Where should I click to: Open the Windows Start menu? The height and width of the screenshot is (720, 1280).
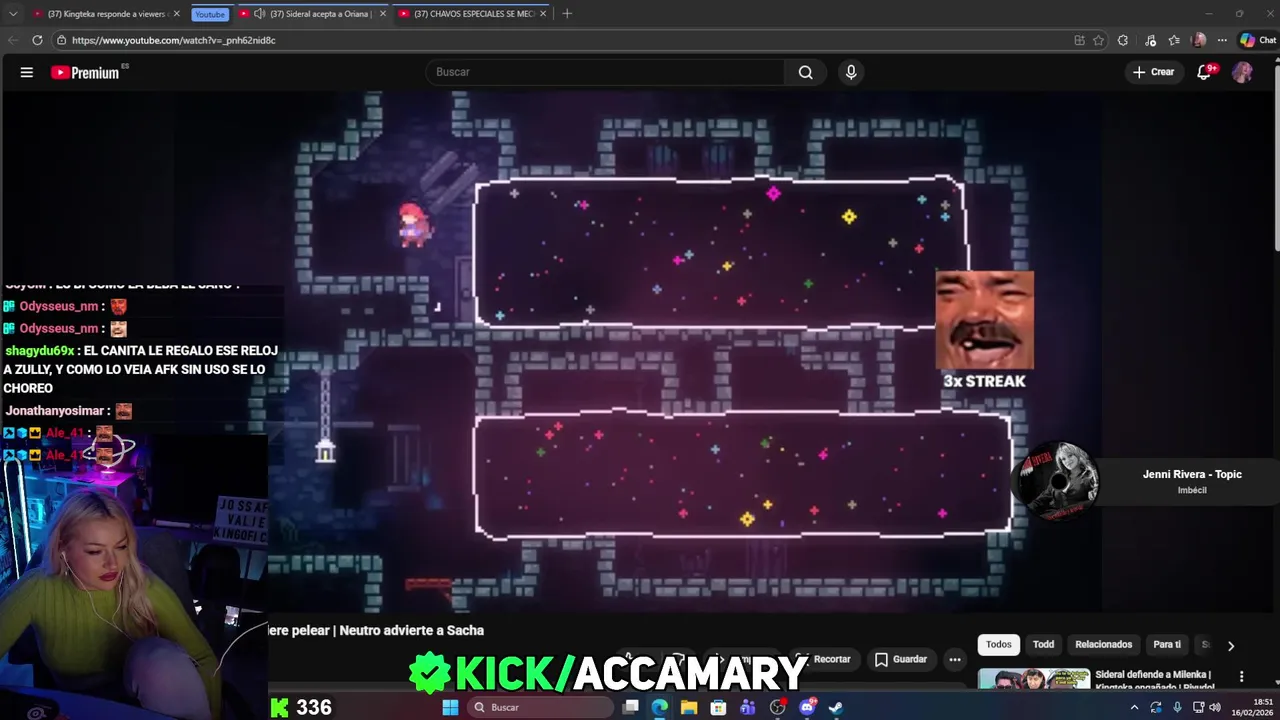[451, 707]
